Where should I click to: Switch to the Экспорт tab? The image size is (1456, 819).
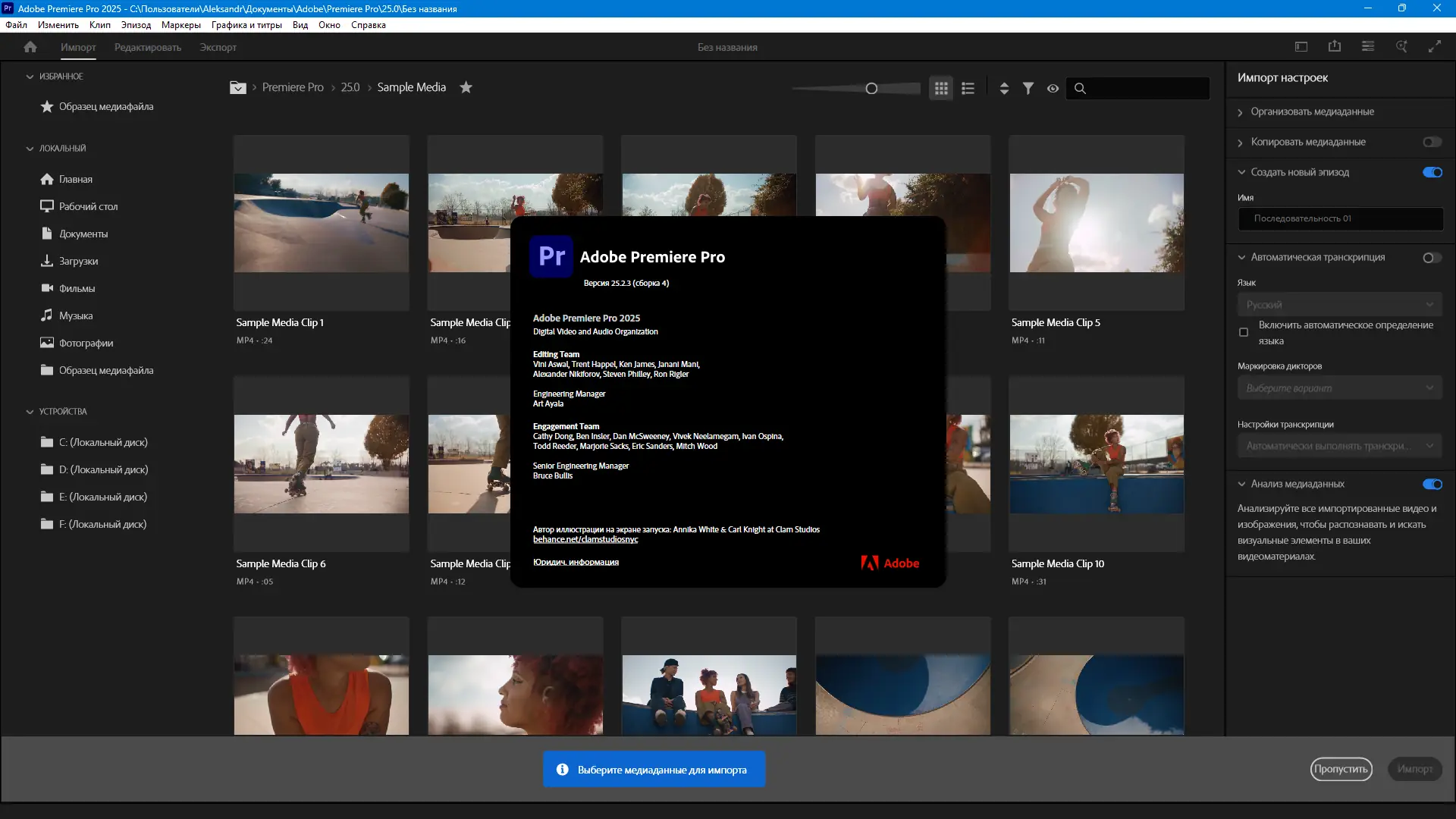click(218, 47)
